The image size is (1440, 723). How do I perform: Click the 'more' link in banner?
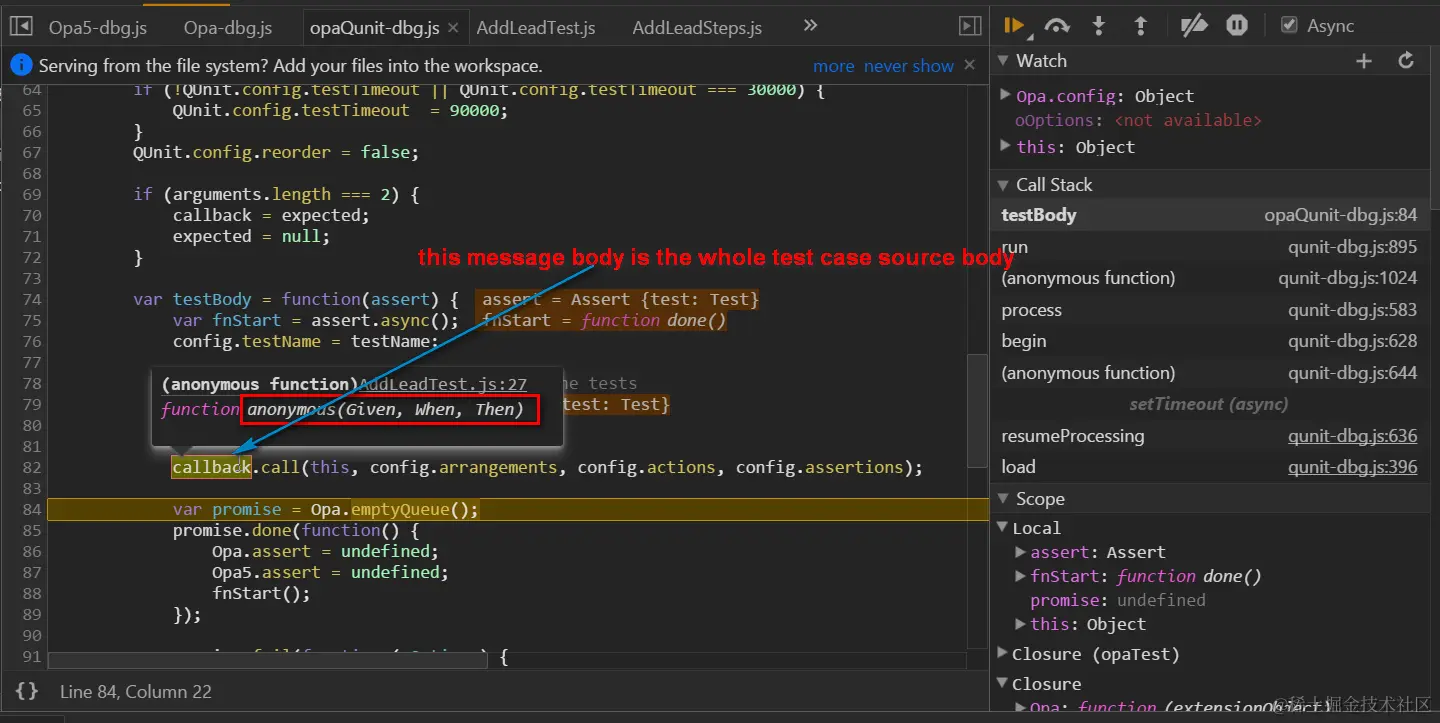(x=834, y=66)
